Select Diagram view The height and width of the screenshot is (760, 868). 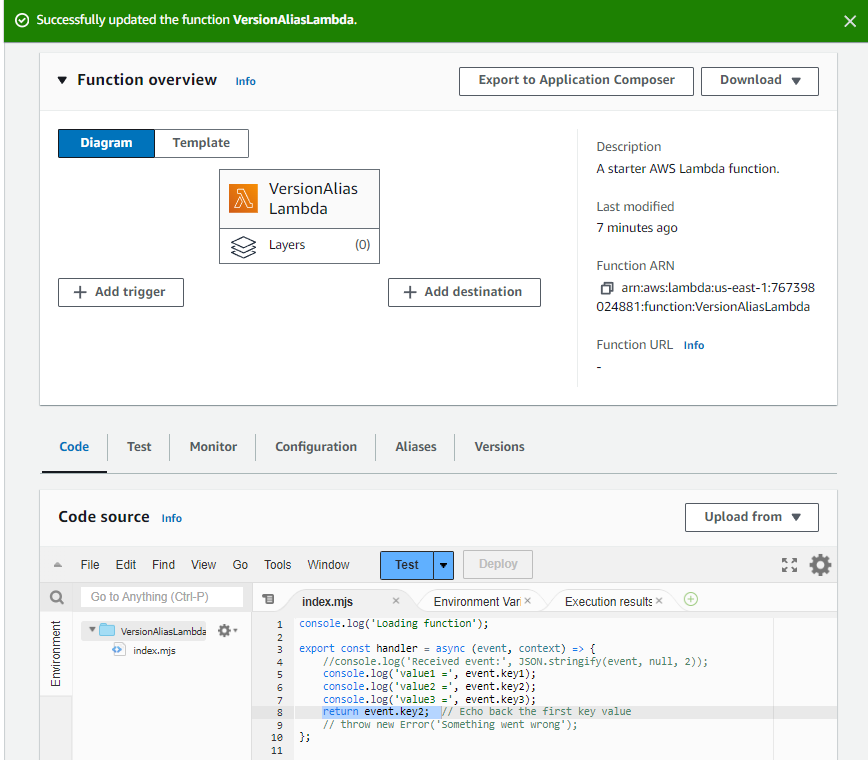pos(106,143)
